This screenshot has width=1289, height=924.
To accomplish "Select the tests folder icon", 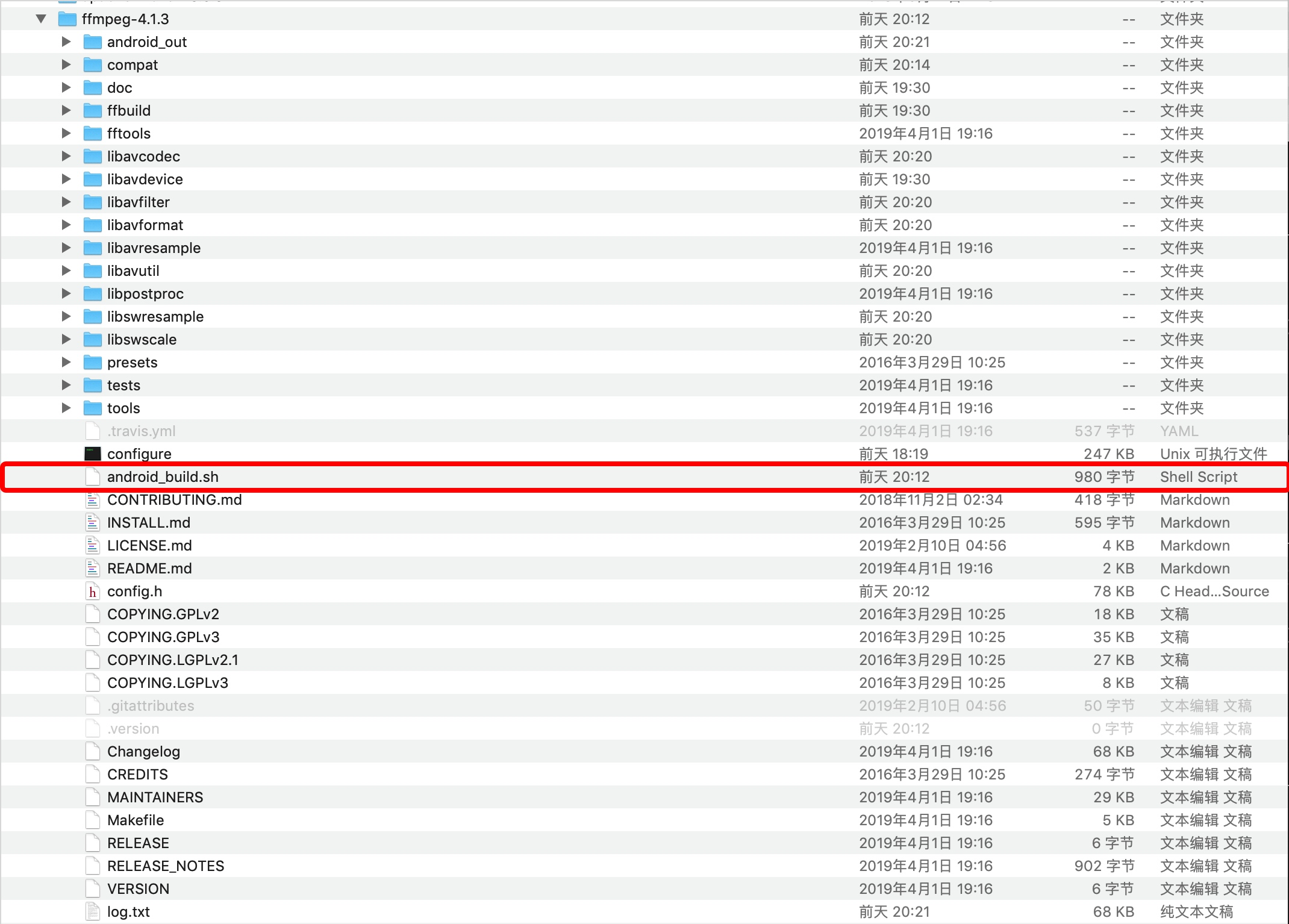I will (92, 386).
